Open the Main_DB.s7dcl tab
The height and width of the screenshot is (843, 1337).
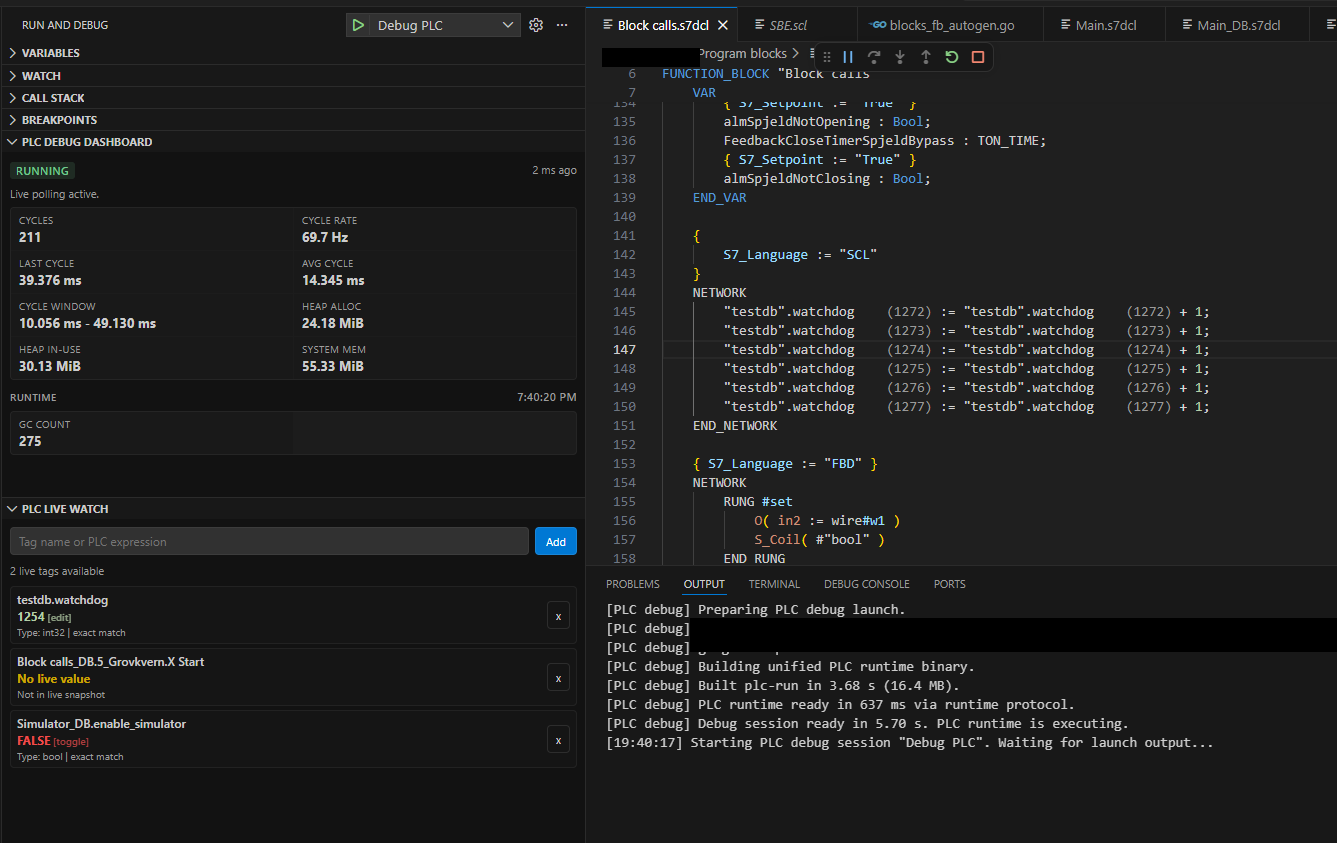click(x=1239, y=25)
